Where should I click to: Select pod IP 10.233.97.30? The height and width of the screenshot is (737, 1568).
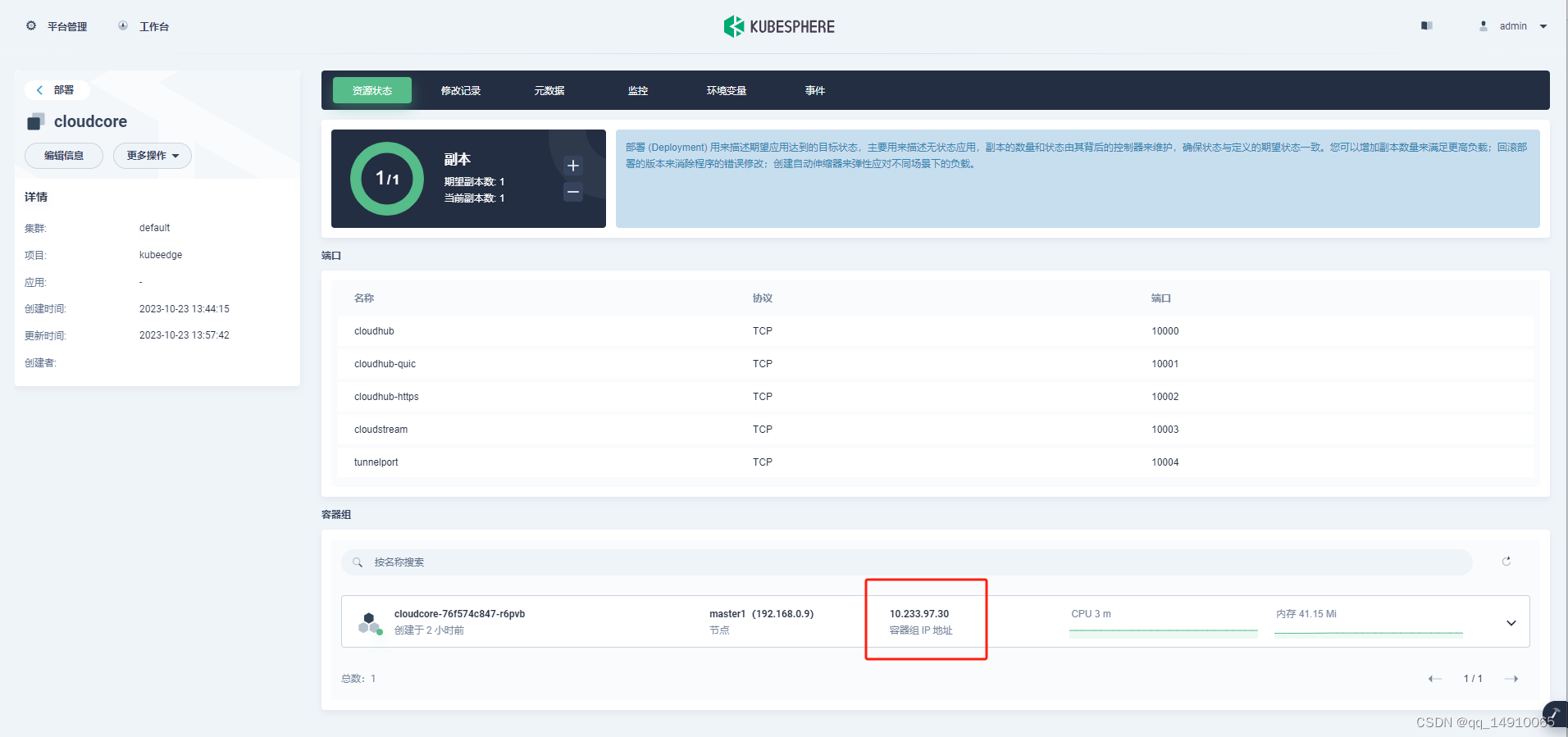(x=919, y=614)
